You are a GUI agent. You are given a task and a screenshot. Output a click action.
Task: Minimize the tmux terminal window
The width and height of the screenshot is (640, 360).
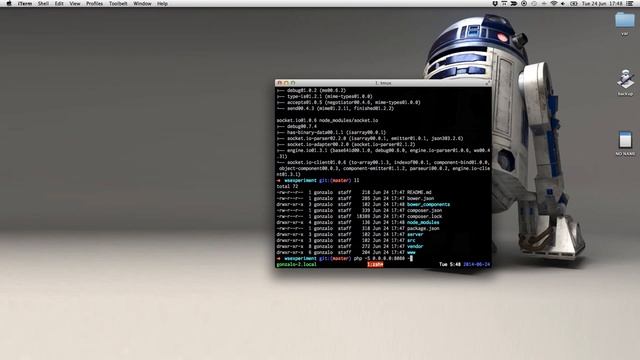[286, 83]
